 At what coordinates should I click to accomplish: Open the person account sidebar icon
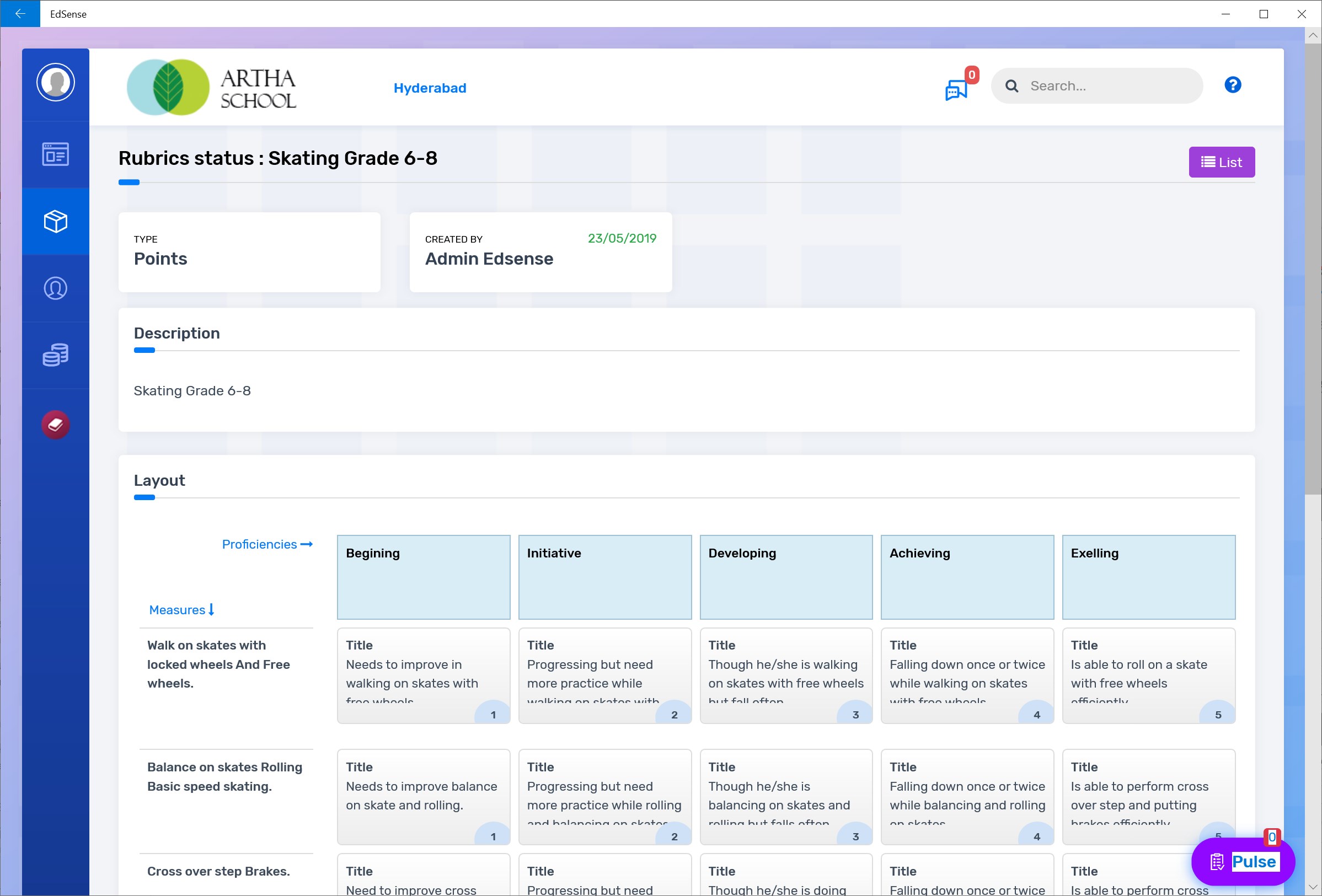click(x=55, y=288)
